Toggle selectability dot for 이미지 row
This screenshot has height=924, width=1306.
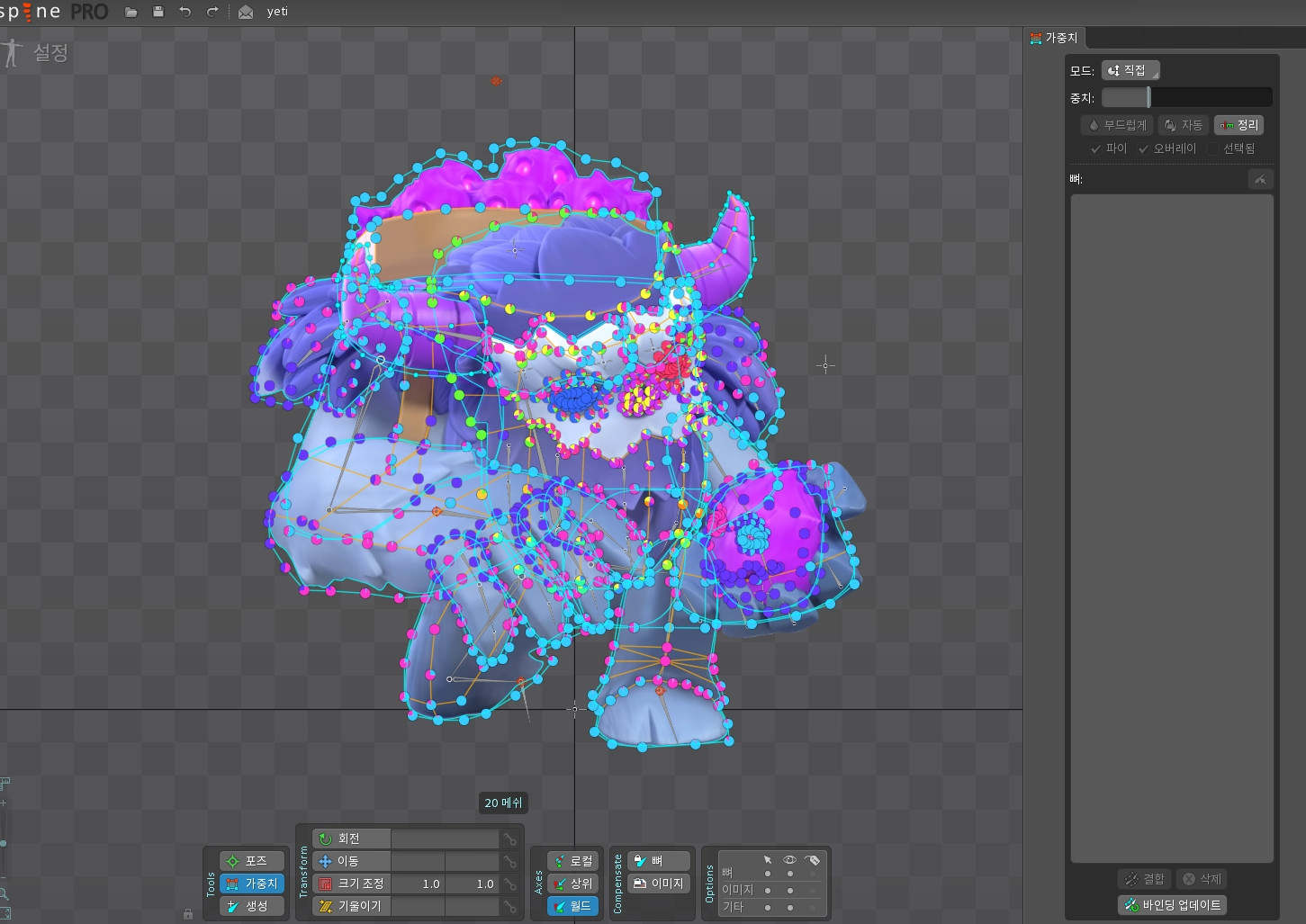pyautogui.click(x=767, y=890)
